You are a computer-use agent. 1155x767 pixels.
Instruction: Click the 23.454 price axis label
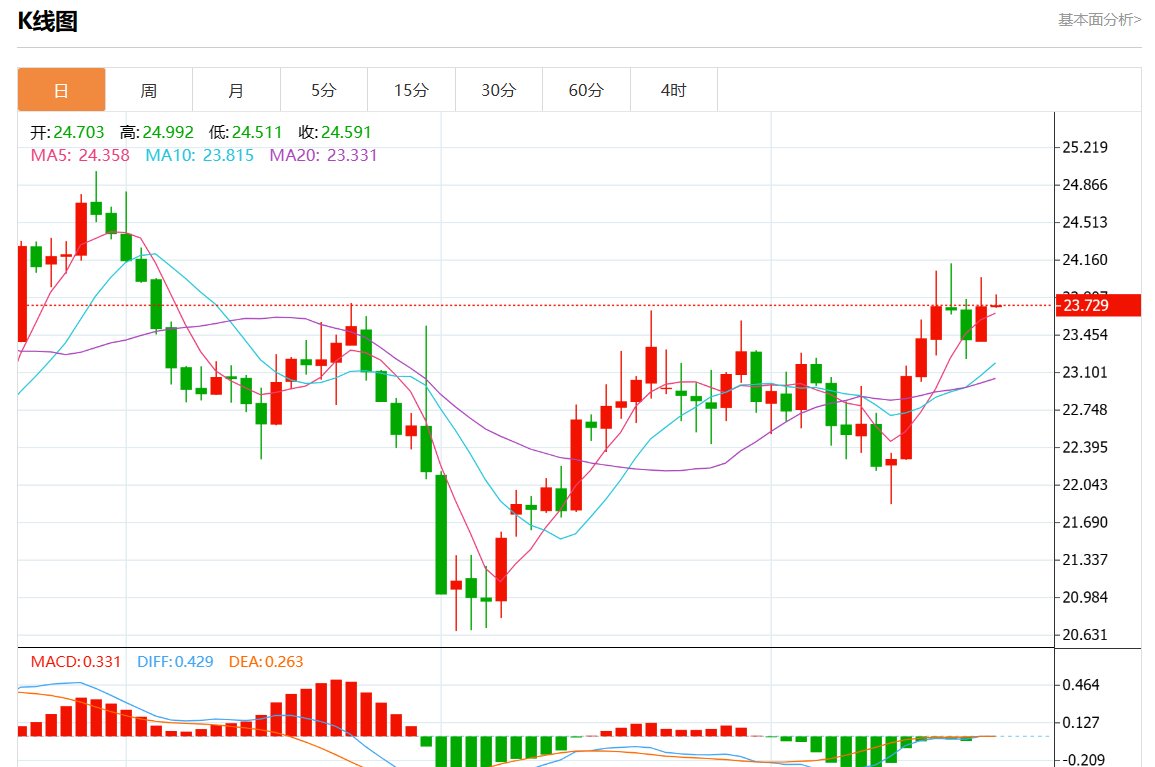pyautogui.click(x=1085, y=335)
